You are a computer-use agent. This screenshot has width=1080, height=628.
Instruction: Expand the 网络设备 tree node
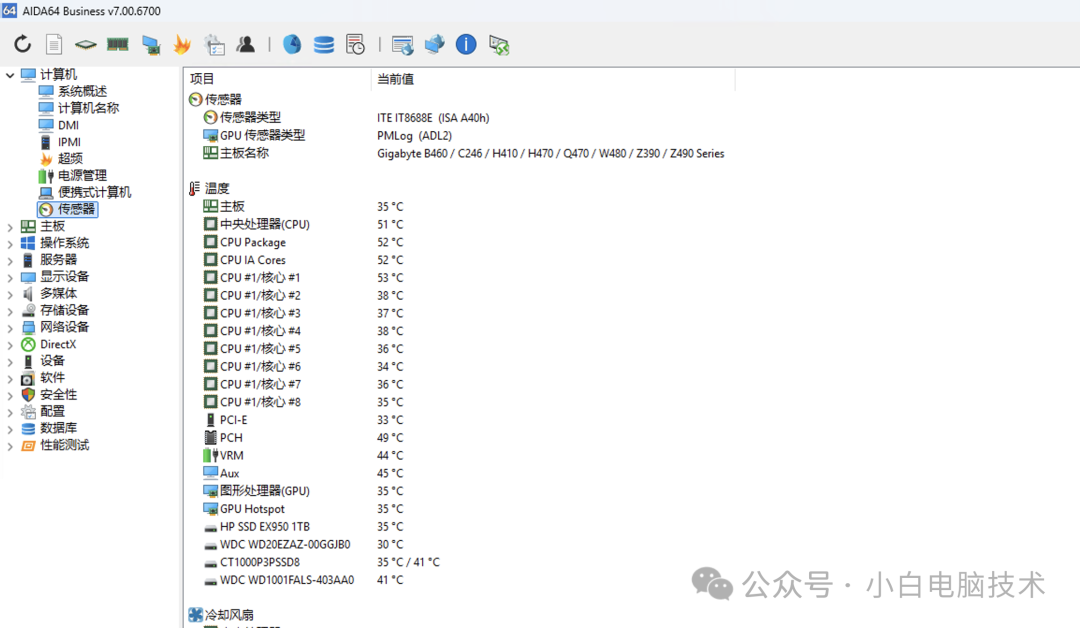coord(10,328)
